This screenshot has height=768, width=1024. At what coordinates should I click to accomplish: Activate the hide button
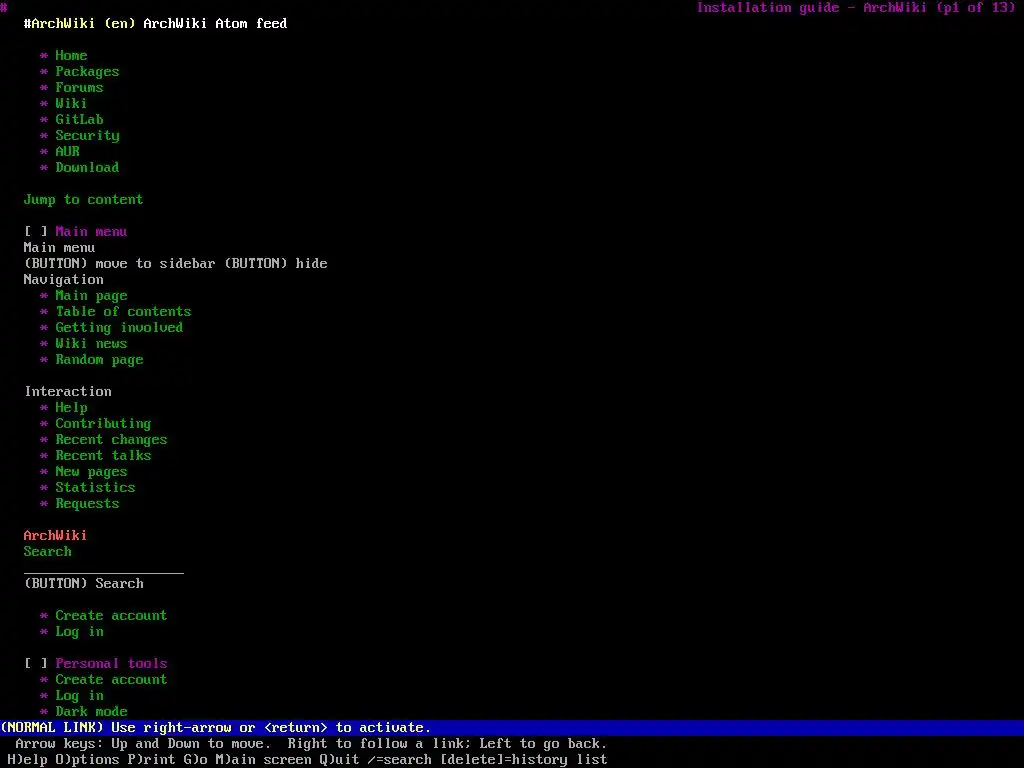point(276,264)
